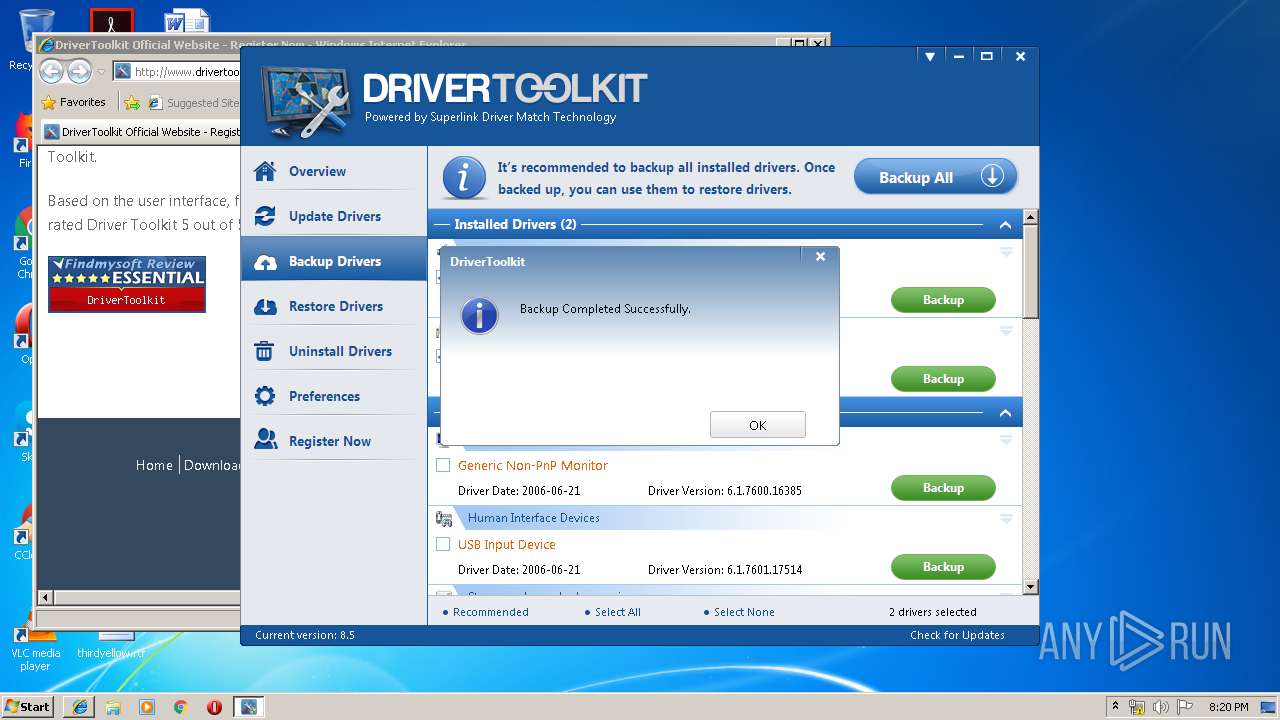Viewport: 1280px width, 720px height.
Task: Backup the USB Input Device driver
Action: [x=943, y=567]
